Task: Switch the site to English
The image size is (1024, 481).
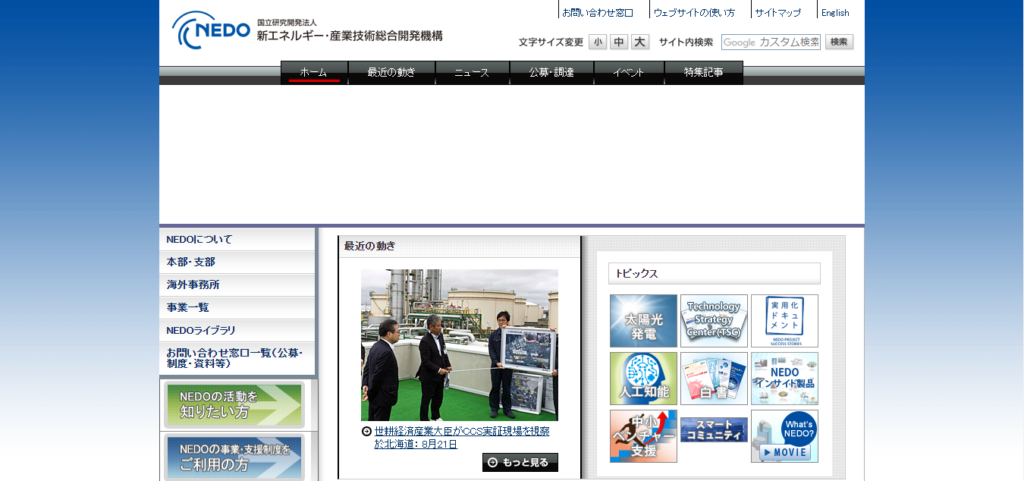Action: click(835, 12)
